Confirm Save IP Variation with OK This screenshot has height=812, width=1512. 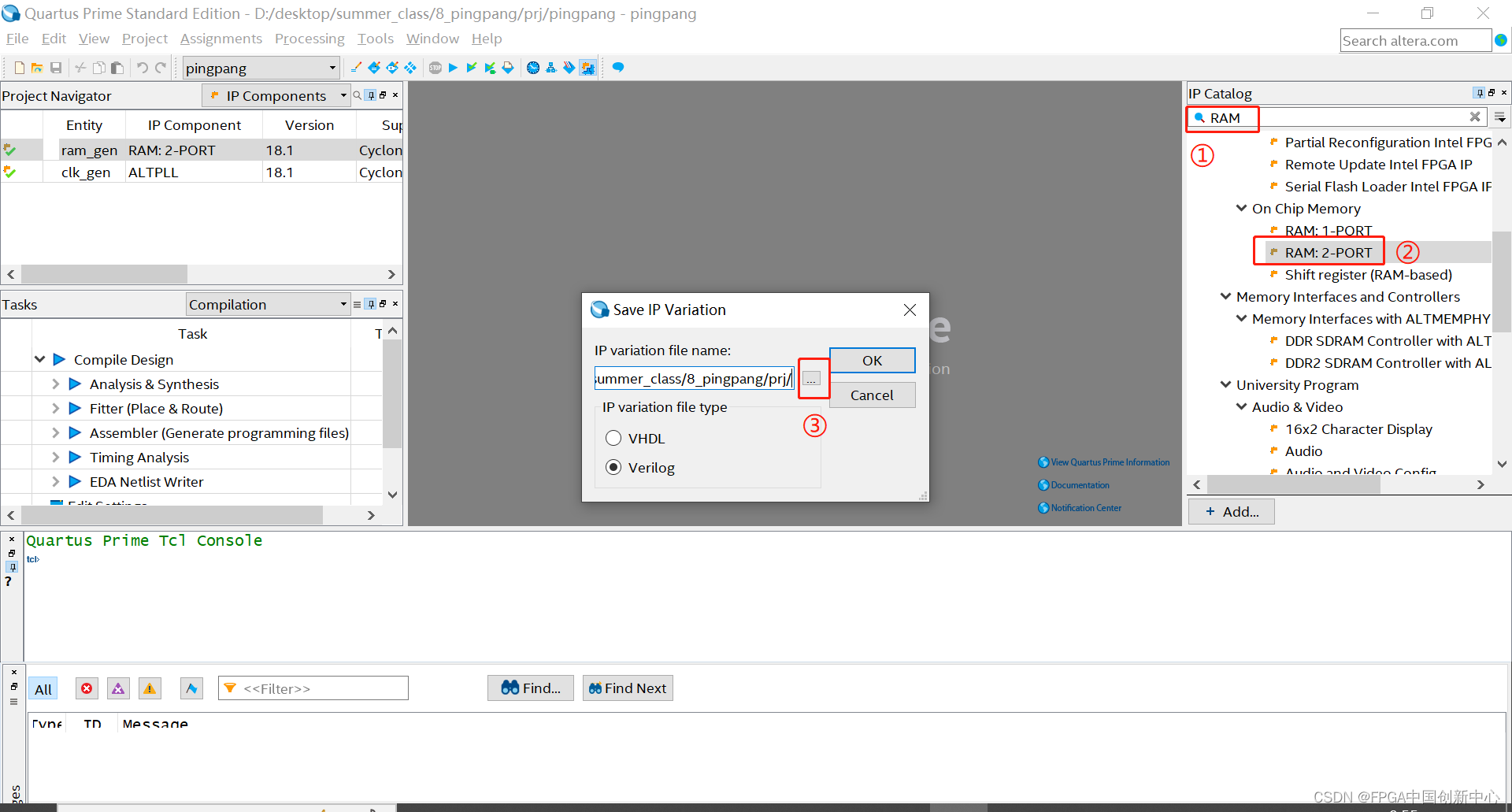point(872,360)
